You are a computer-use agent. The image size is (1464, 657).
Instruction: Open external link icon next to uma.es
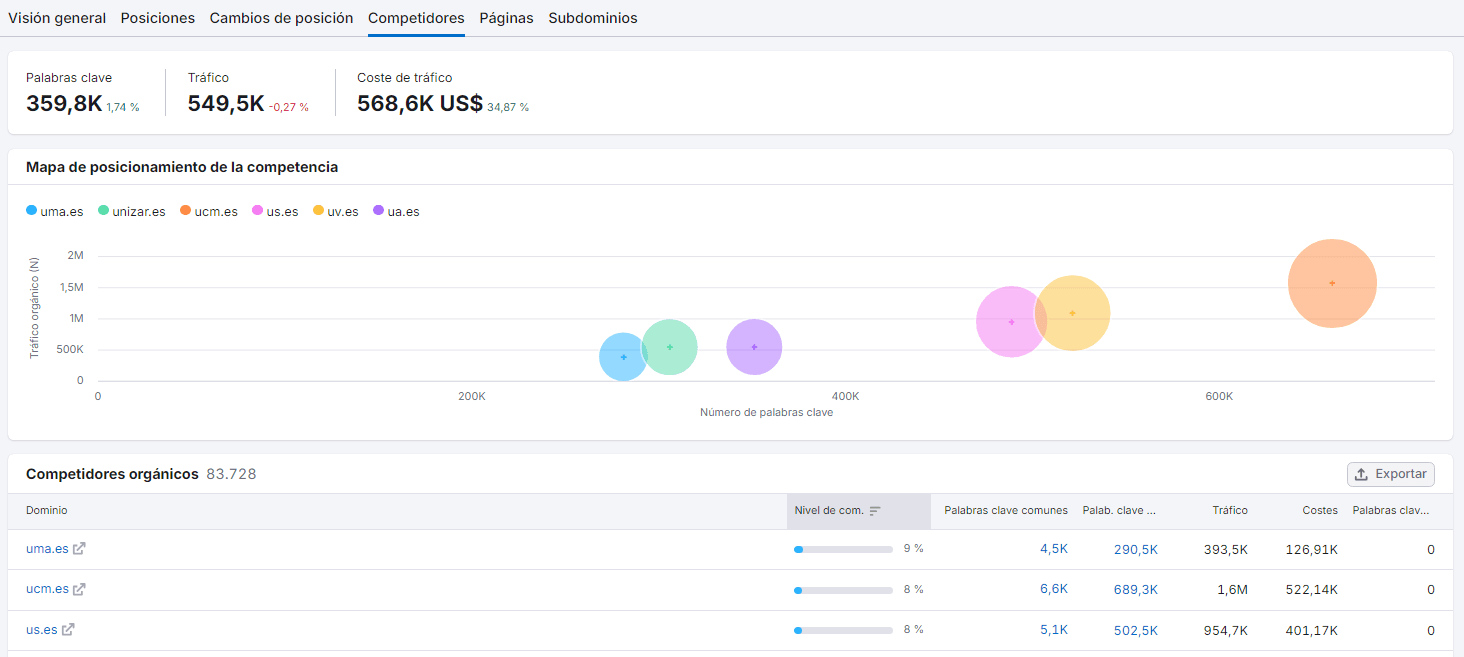[x=80, y=549]
